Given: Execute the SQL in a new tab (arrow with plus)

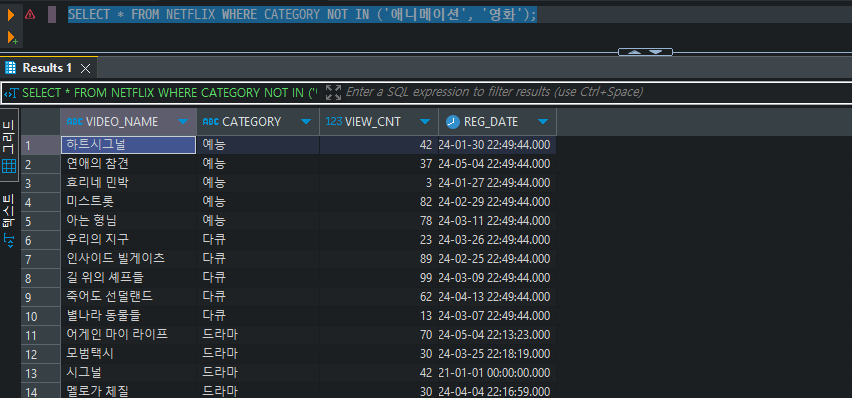Looking at the screenshot, I should pyautogui.click(x=12, y=38).
